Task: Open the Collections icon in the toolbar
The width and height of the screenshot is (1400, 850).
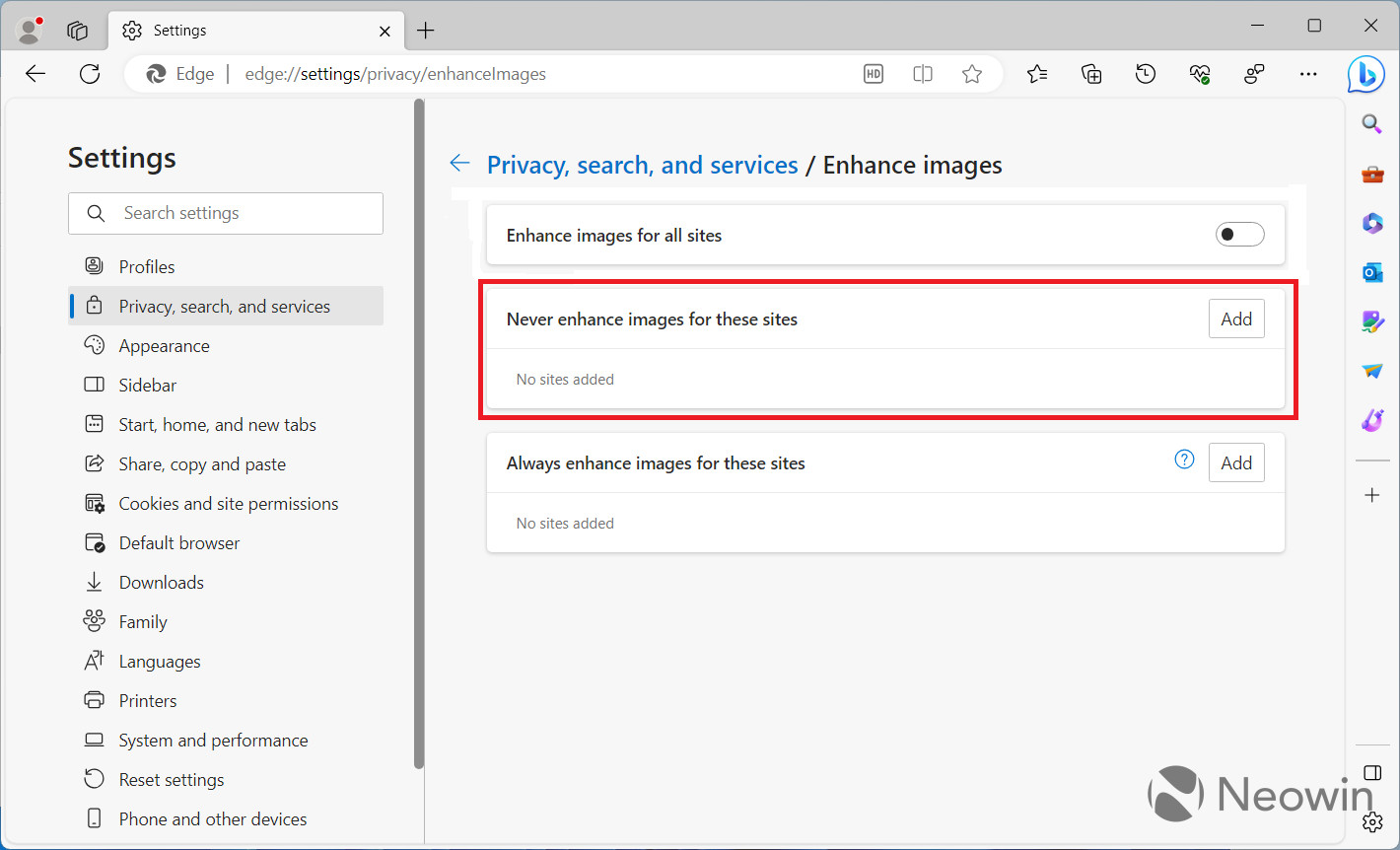Action: coord(1090,74)
